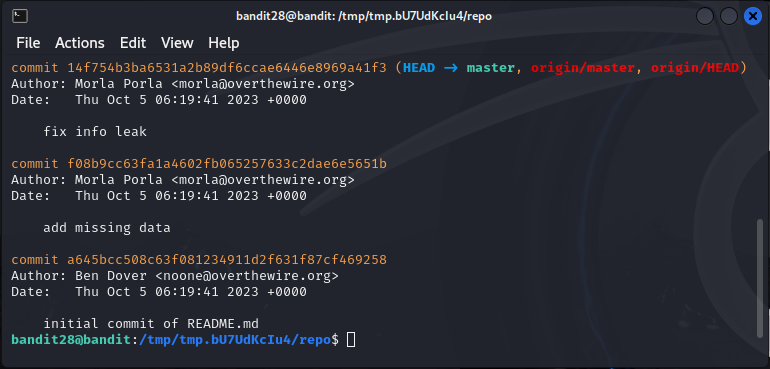Image resolution: width=770 pixels, height=369 pixels.
Task: Click commit hash starting with f08b9cc63fa1
Action: (227, 164)
